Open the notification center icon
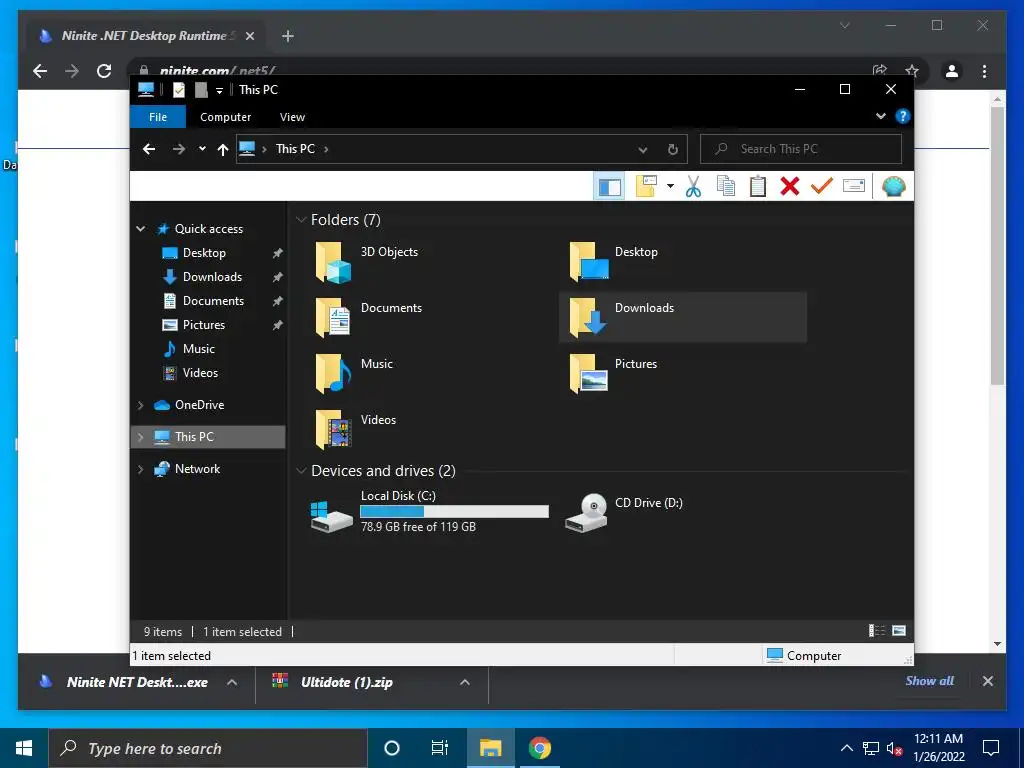Screen dimensions: 1024x768 (x=991, y=748)
